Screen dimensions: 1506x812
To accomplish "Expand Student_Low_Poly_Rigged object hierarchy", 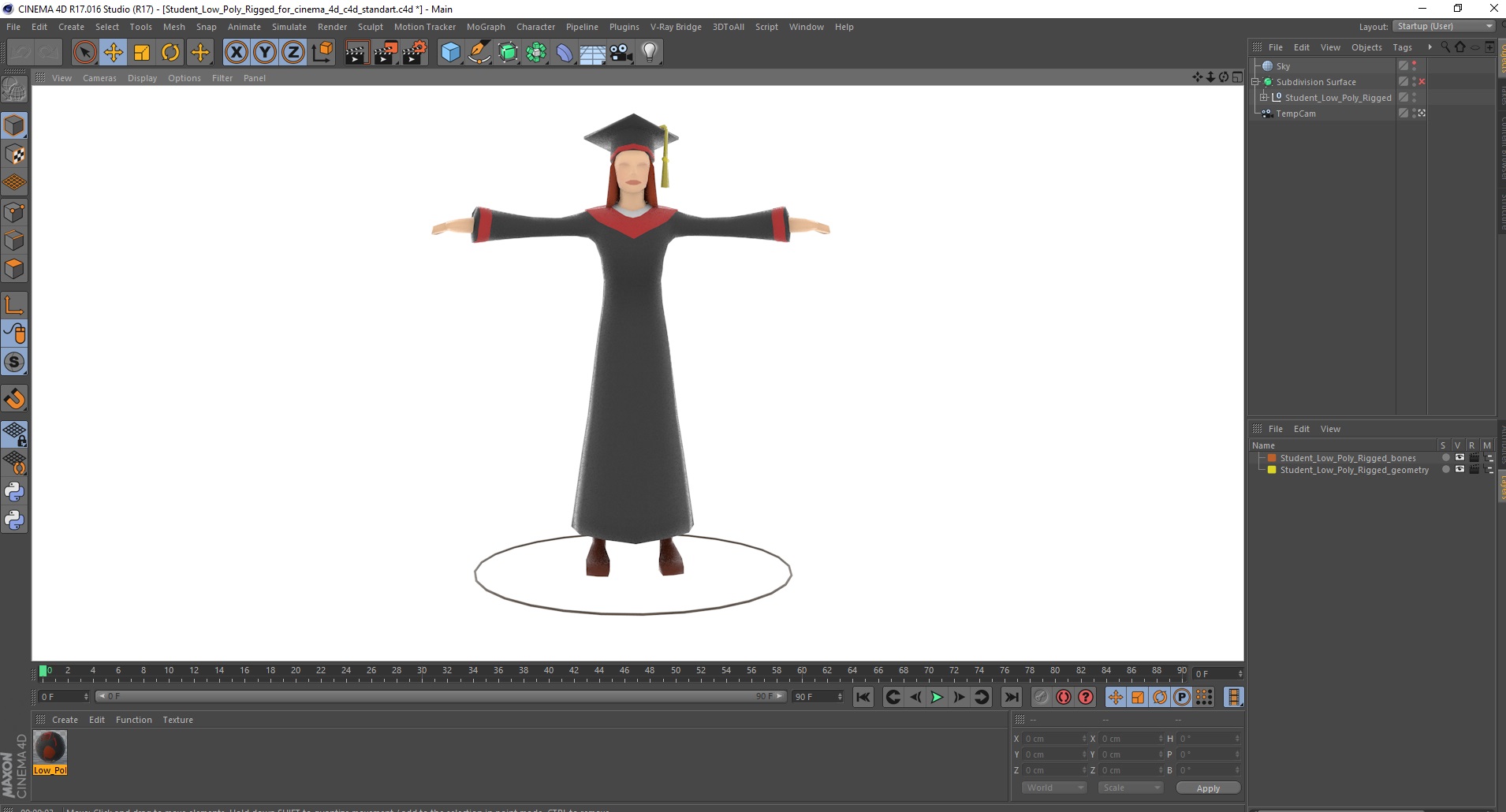I will [x=1264, y=98].
